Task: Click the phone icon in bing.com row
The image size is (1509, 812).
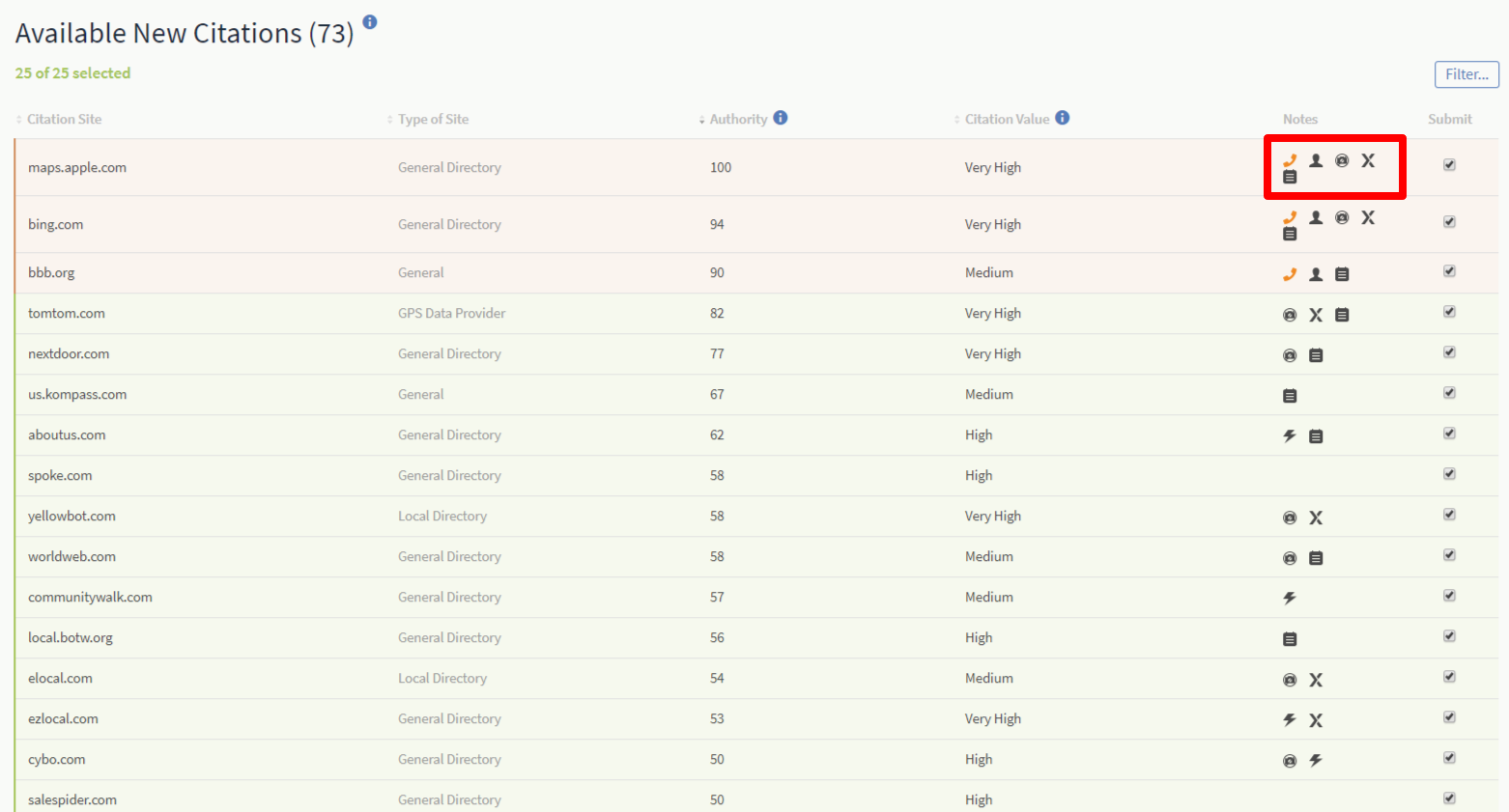Action: pos(1290,217)
